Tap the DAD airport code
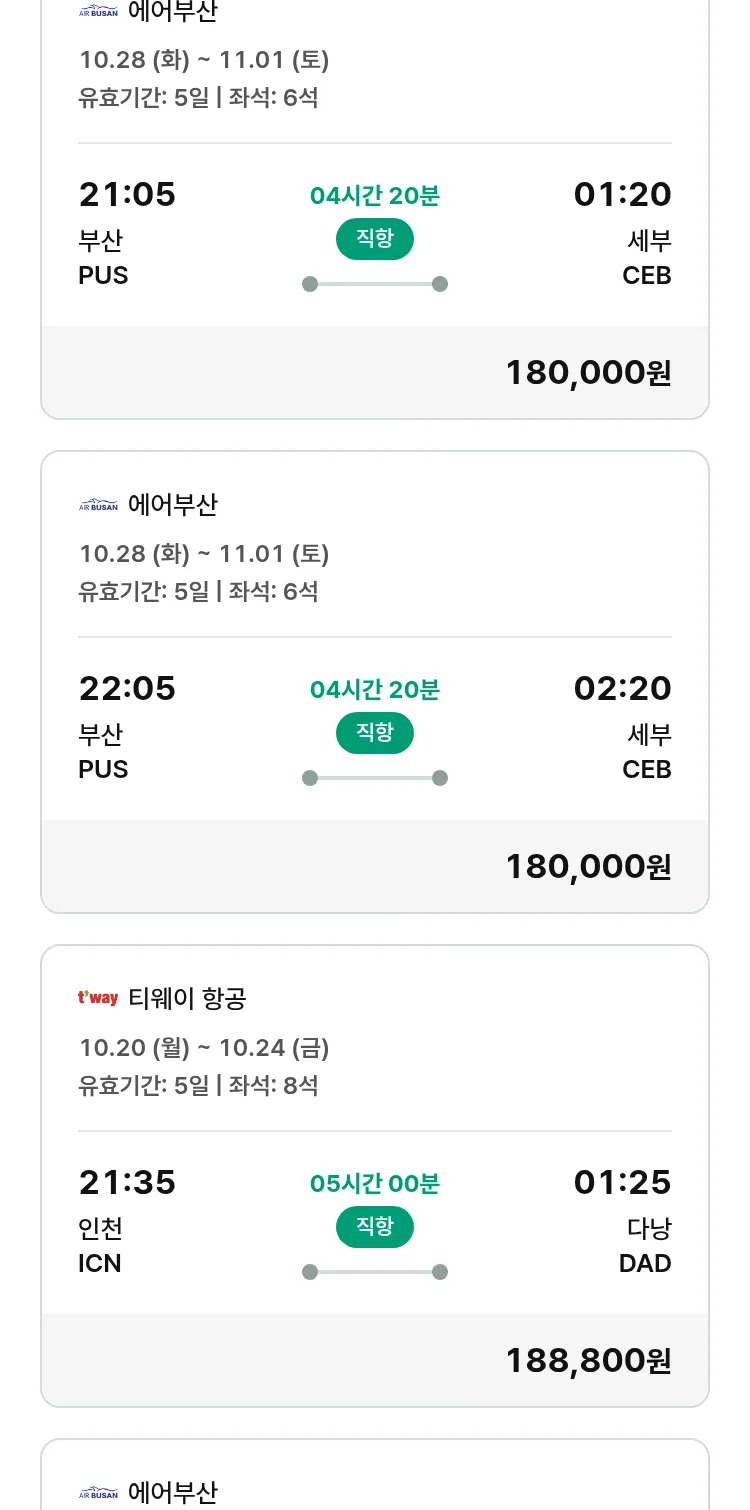Screen dimensions: 750x1510 pos(645,1264)
